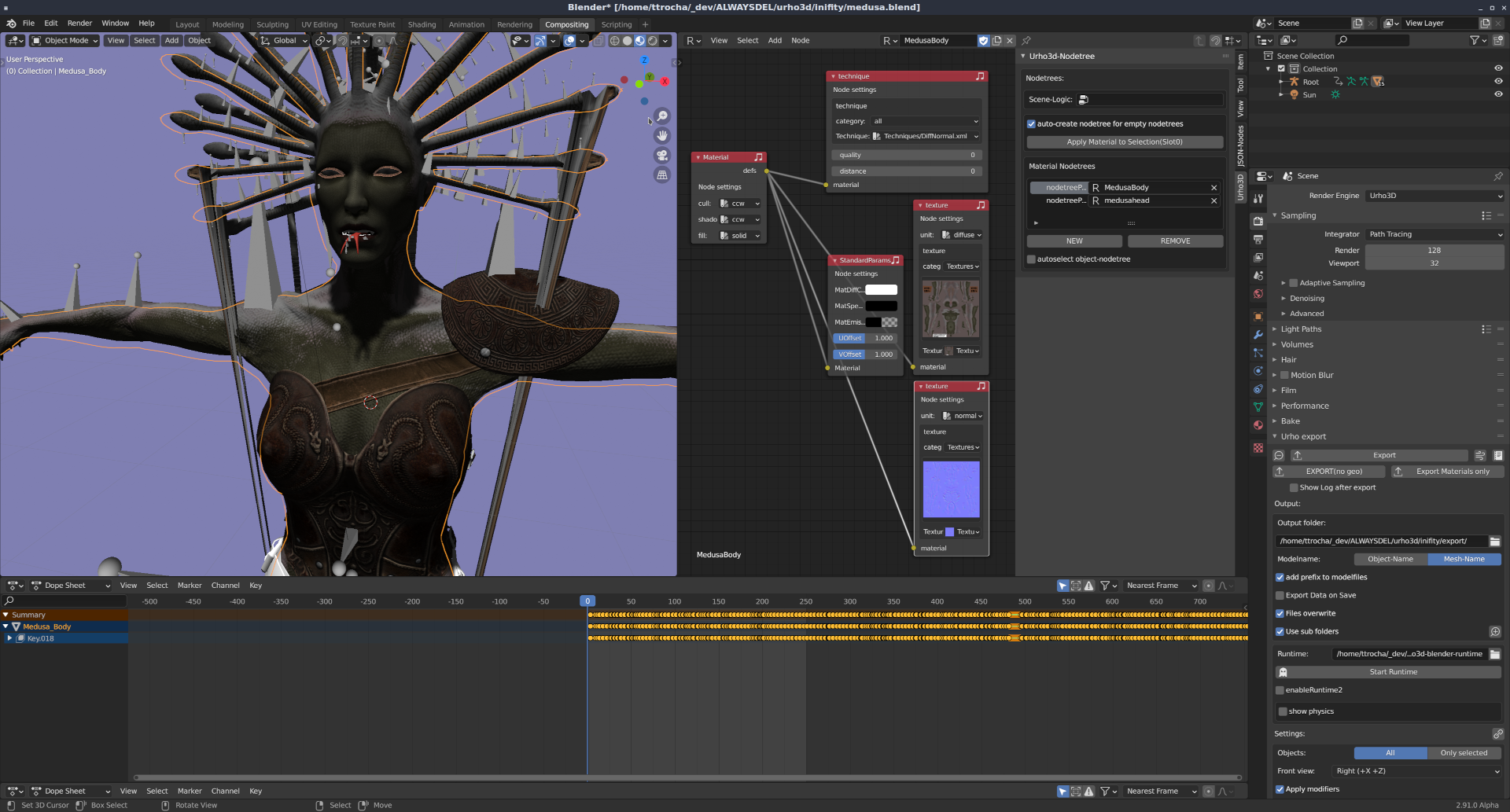Open the Render menu in top bar
1510x812 pixels.
[x=79, y=24]
